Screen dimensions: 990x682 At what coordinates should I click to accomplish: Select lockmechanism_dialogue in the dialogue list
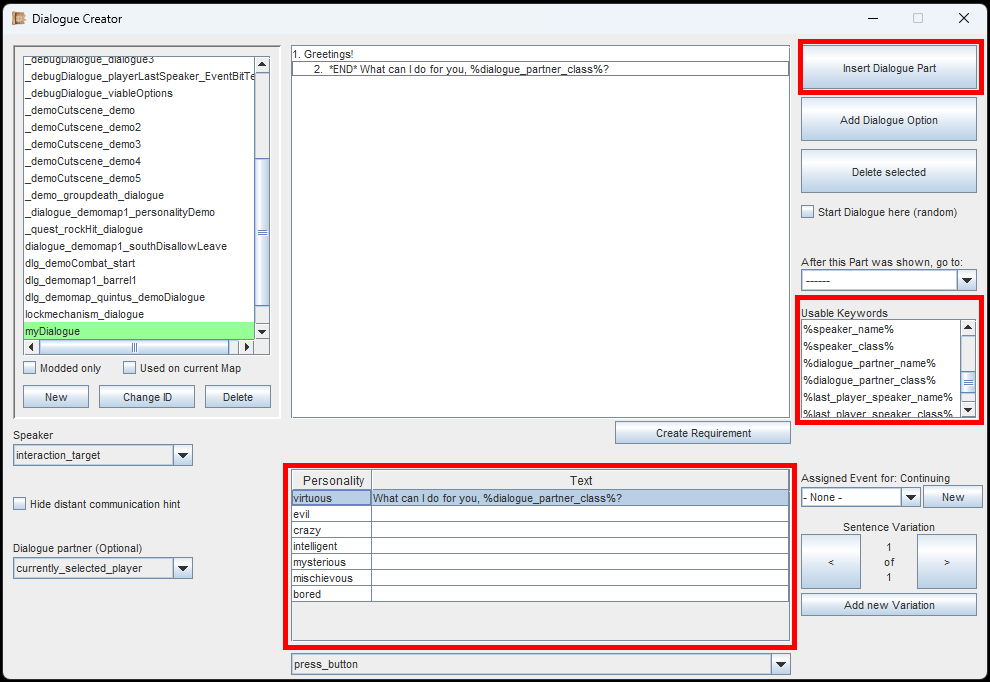tap(85, 314)
